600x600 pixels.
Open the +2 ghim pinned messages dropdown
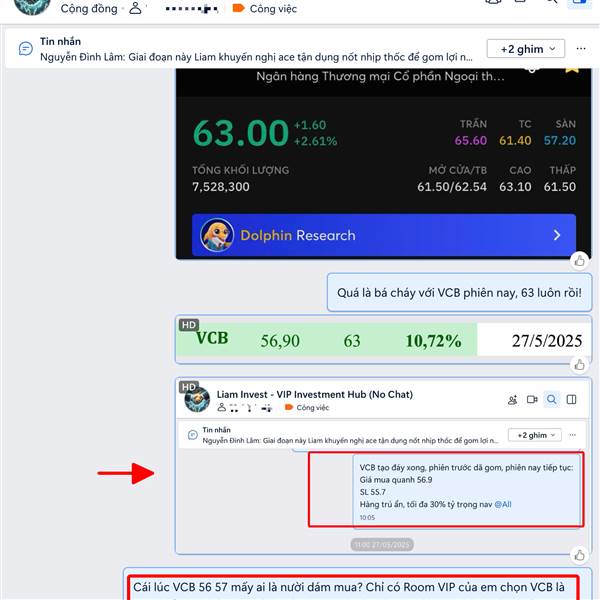(x=525, y=49)
